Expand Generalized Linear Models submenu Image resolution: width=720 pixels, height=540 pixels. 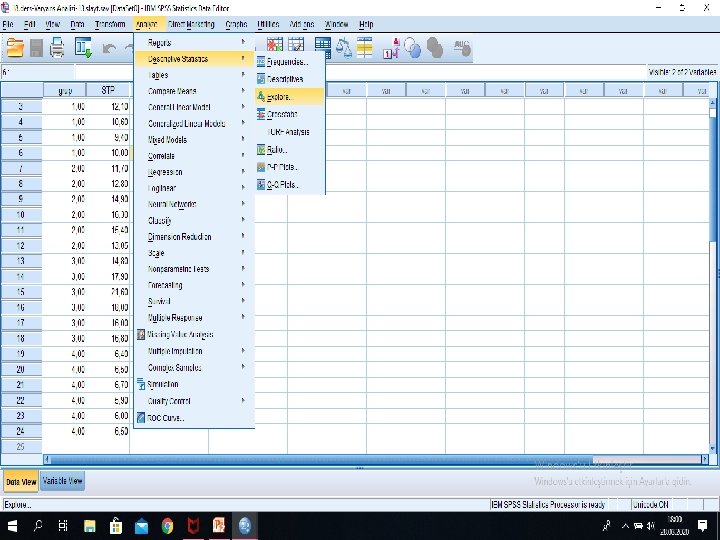(194, 124)
